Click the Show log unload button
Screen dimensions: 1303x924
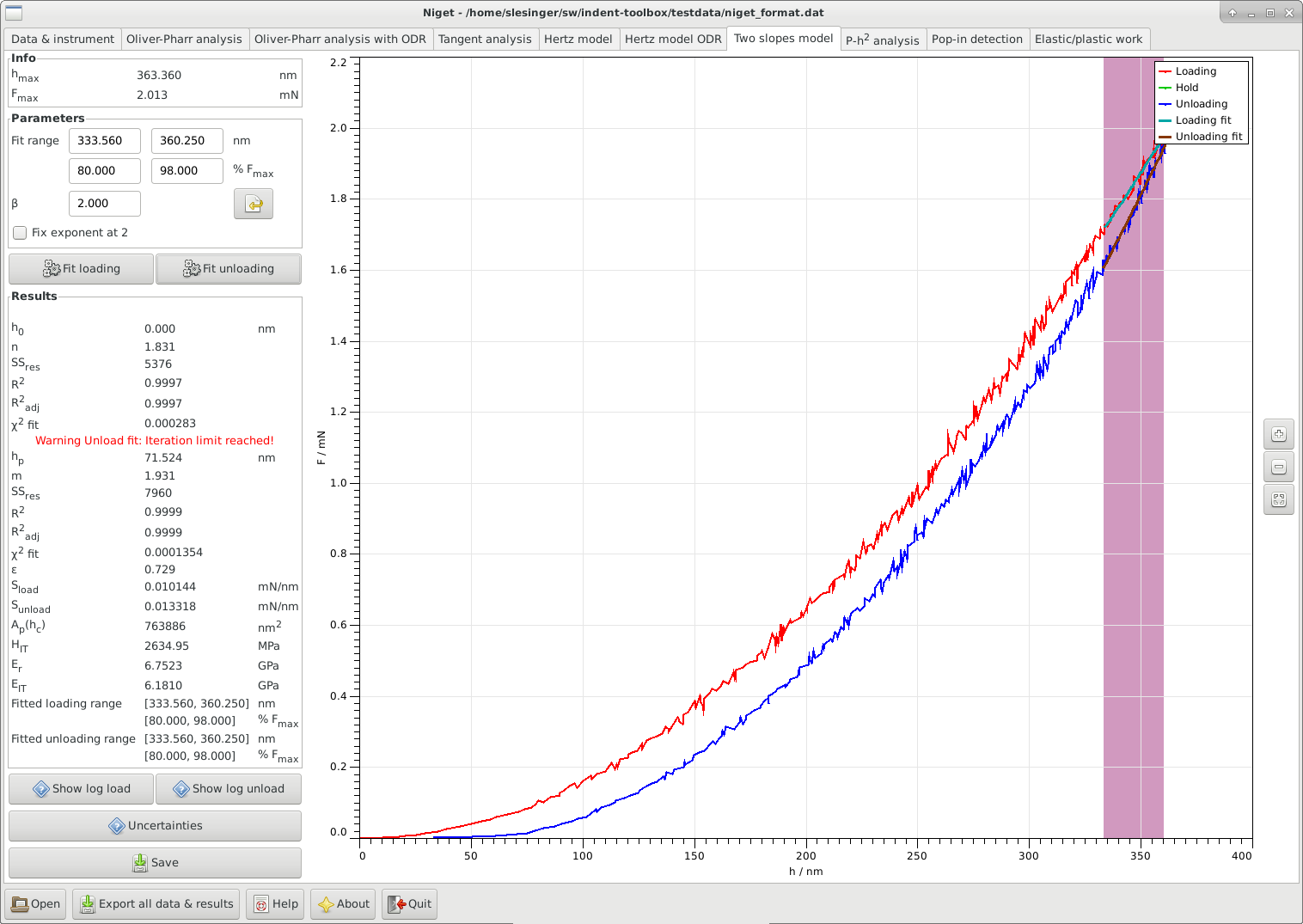pos(229,789)
